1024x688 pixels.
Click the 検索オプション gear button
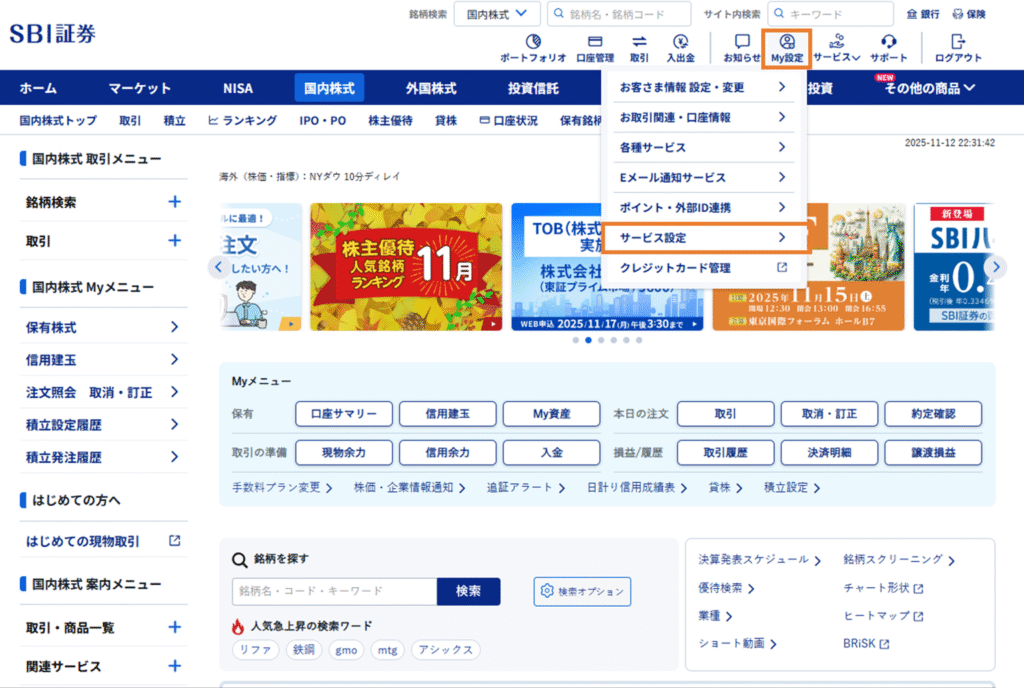tap(583, 591)
